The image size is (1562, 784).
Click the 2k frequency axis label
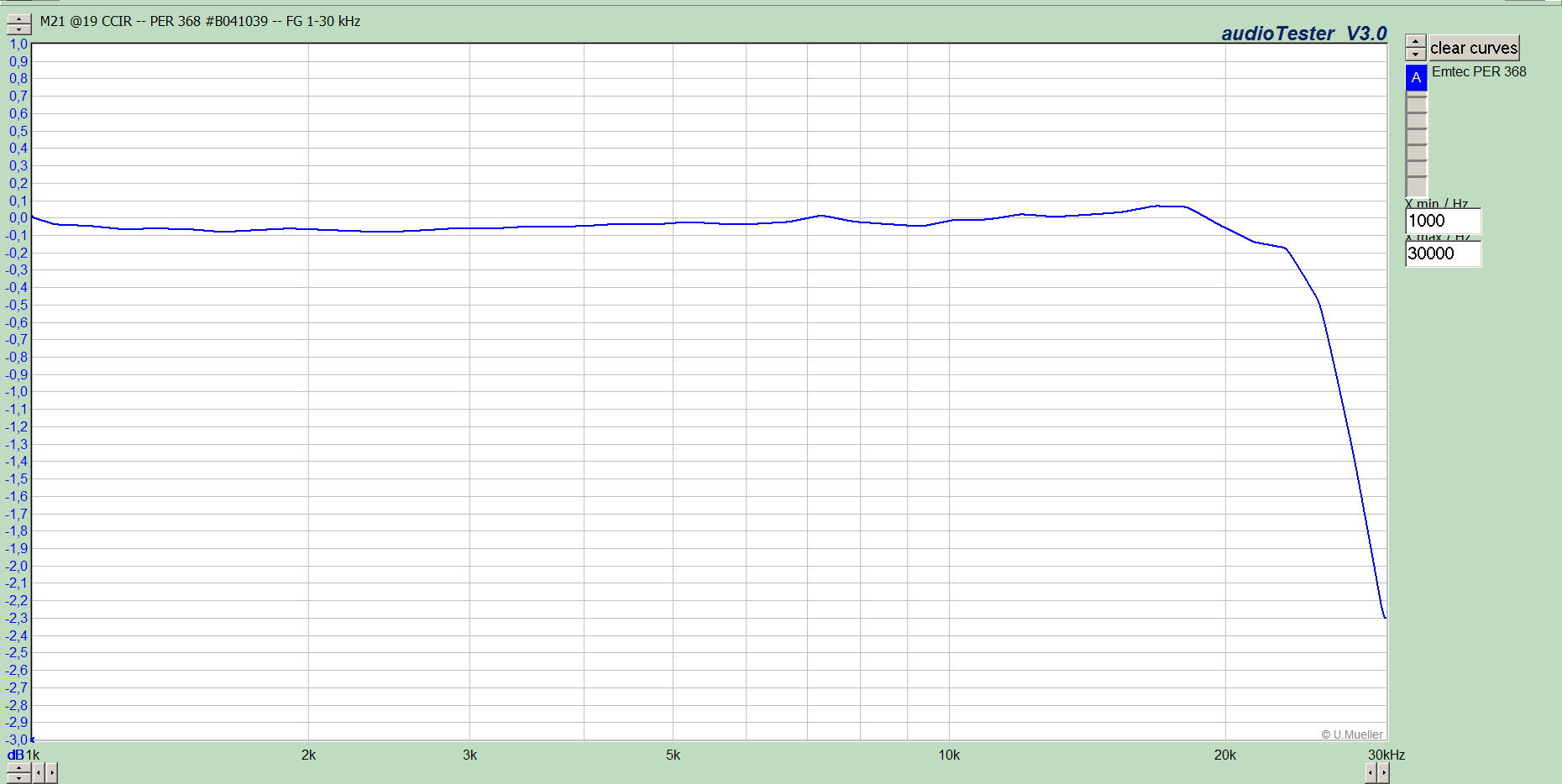pyautogui.click(x=308, y=755)
